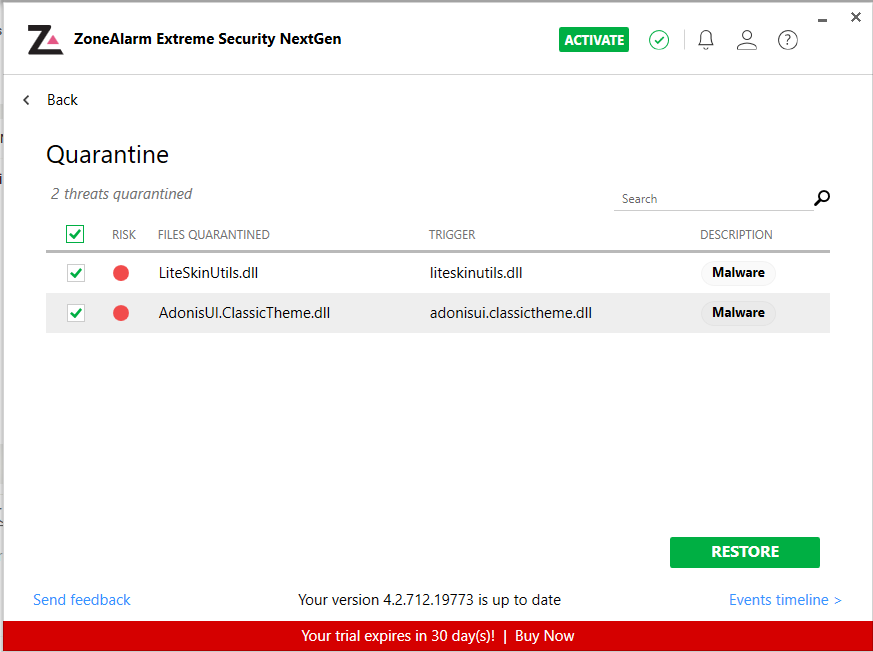Click the red risk dot for AdonisUI.ClassicTheme.dll

[121, 313]
